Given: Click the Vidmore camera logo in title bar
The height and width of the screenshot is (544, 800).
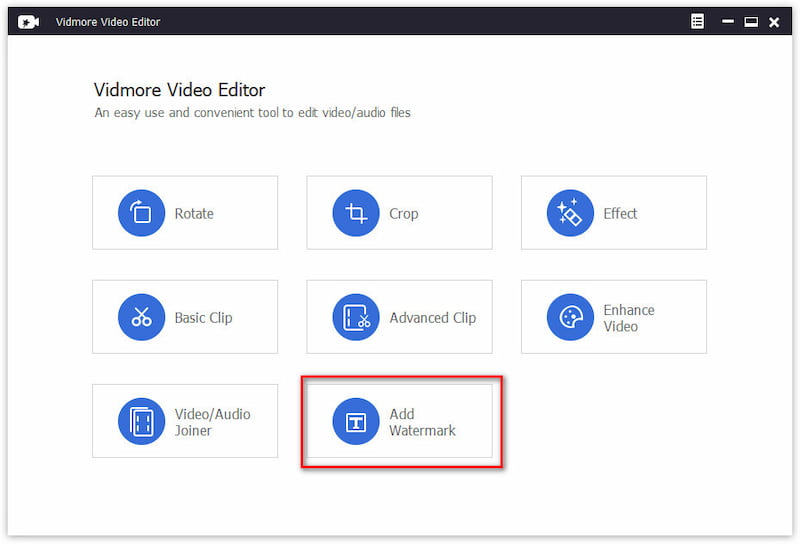Looking at the screenshot, I should [x=28, y=22].
